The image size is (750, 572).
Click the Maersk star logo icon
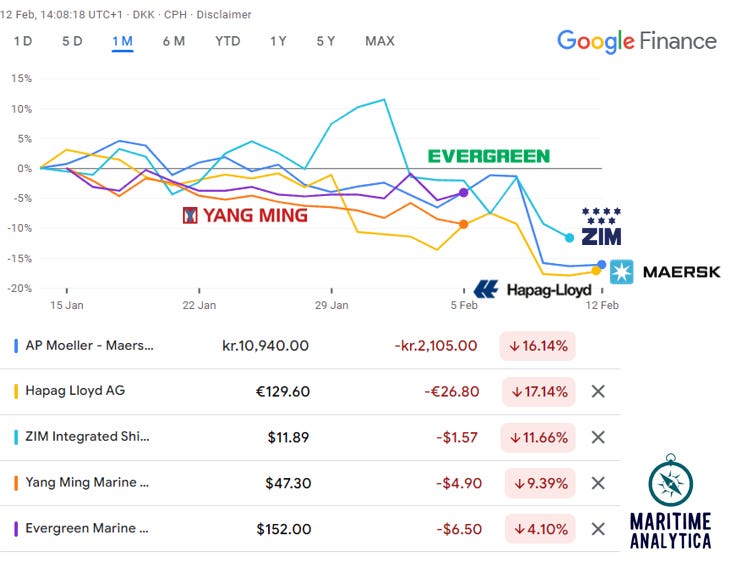point(621,272)
